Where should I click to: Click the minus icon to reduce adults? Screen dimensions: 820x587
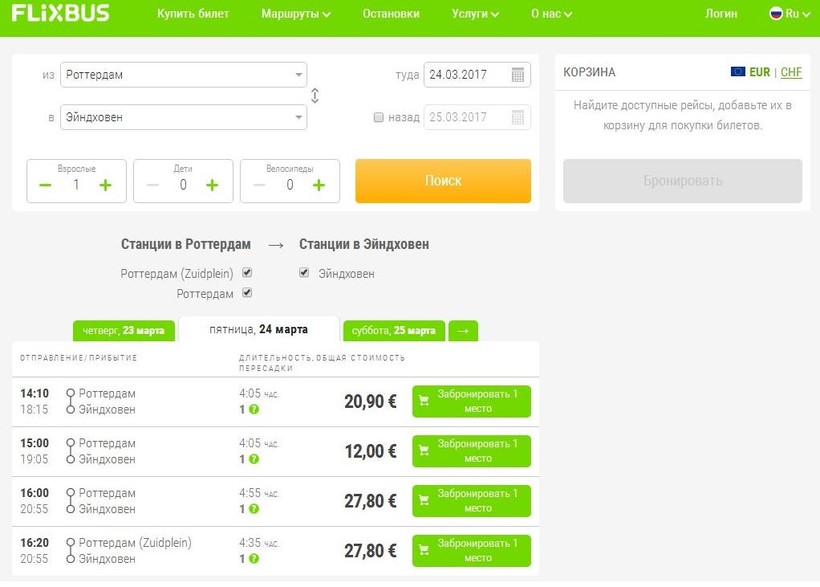pos(45,185)
